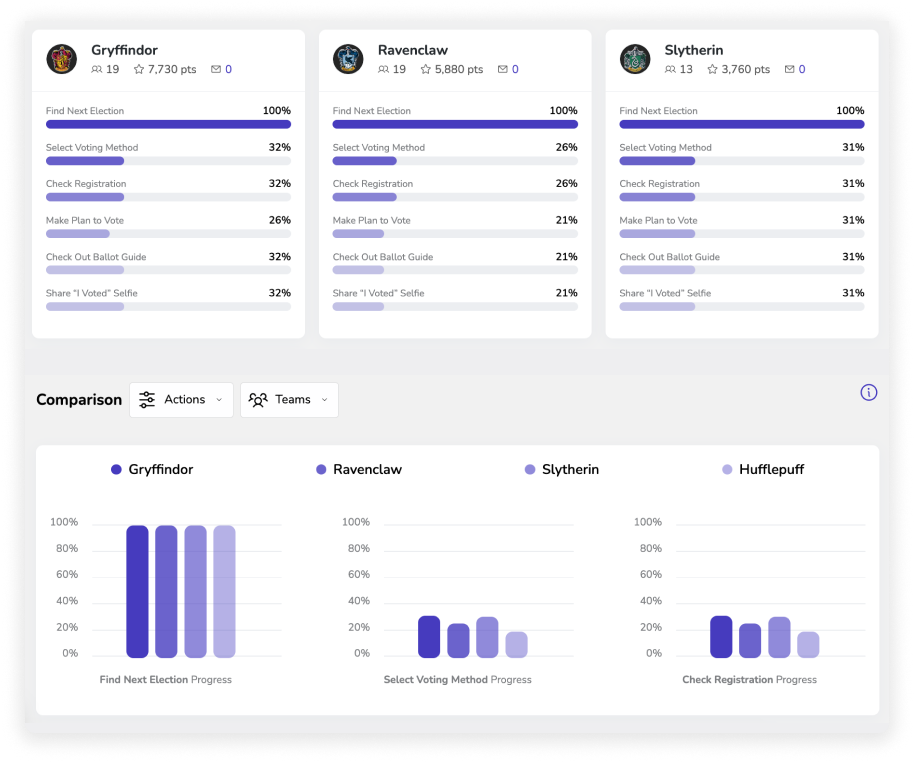Toggle Slytherin legend dot in comparison chart
914x762 pixels.
529,469
